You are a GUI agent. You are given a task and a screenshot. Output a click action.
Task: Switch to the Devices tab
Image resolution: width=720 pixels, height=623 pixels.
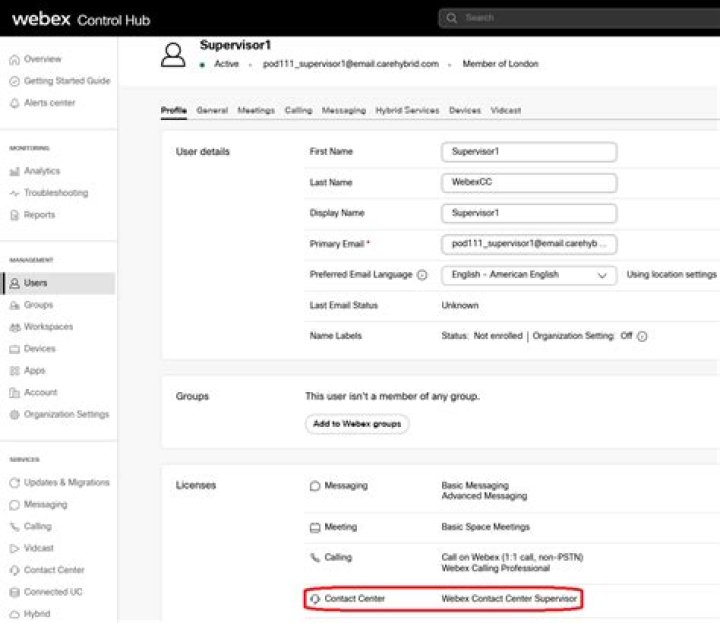pos(465,110)
